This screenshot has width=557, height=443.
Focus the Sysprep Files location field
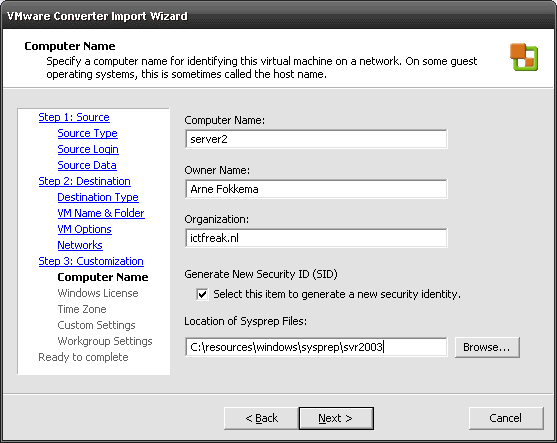pos(316,347)
